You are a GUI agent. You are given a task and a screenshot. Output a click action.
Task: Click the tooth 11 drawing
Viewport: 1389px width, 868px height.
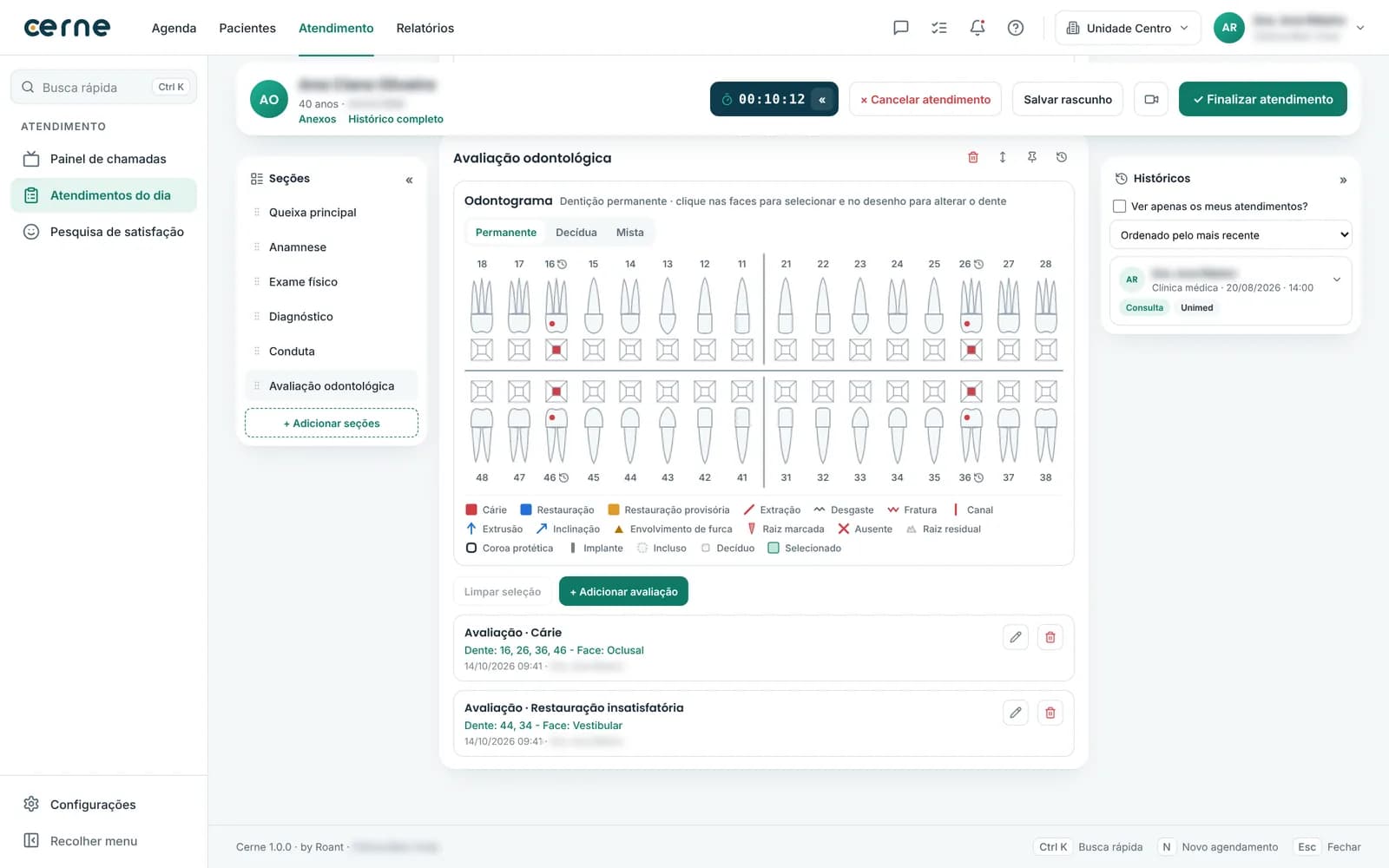742,306
